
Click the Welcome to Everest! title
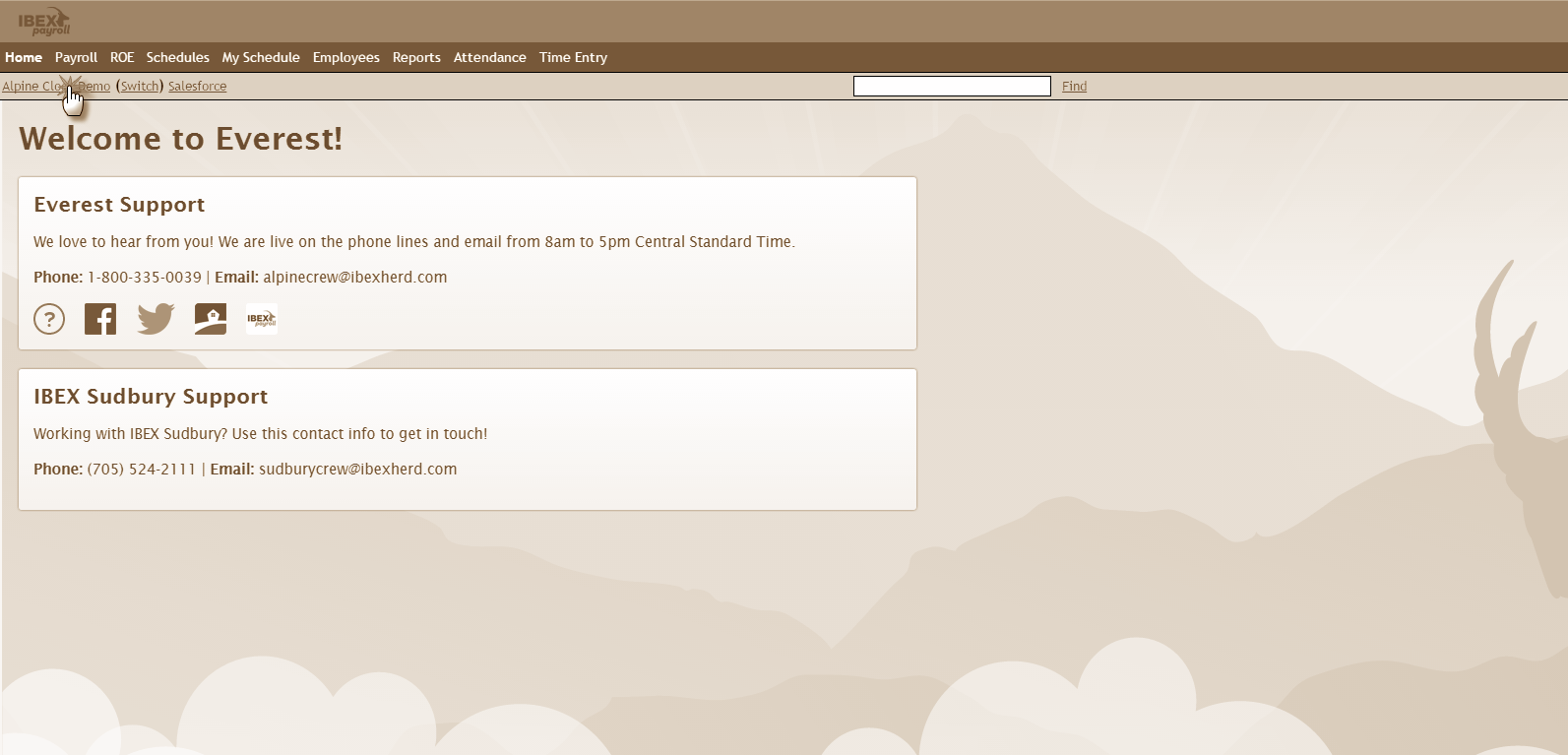[x=181, y=139]
